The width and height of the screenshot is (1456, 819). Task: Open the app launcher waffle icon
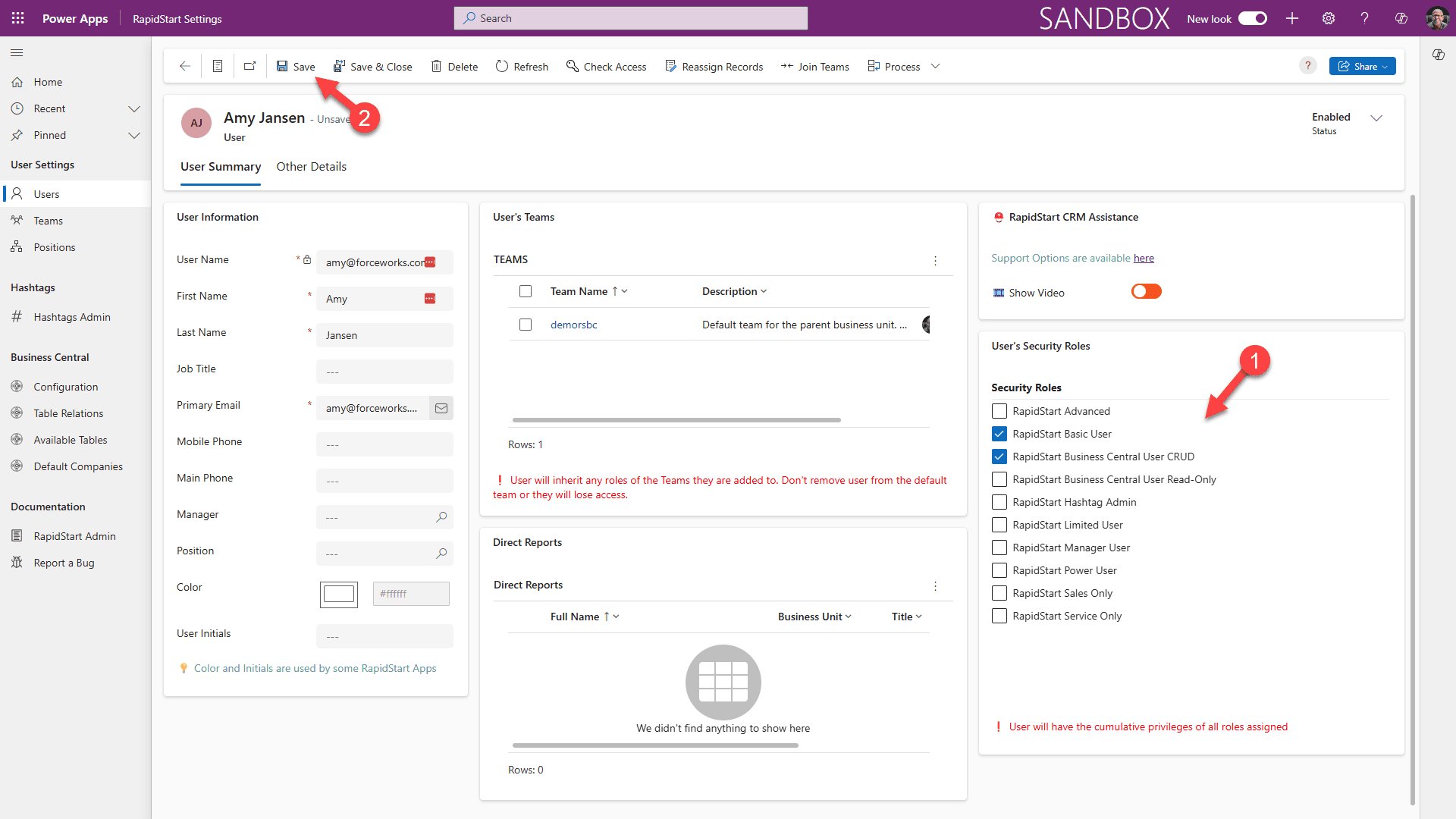click(17, 18)
